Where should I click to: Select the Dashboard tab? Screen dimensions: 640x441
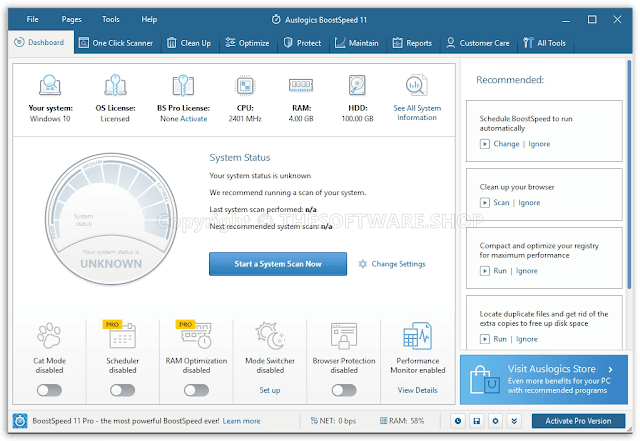[40, 42]
